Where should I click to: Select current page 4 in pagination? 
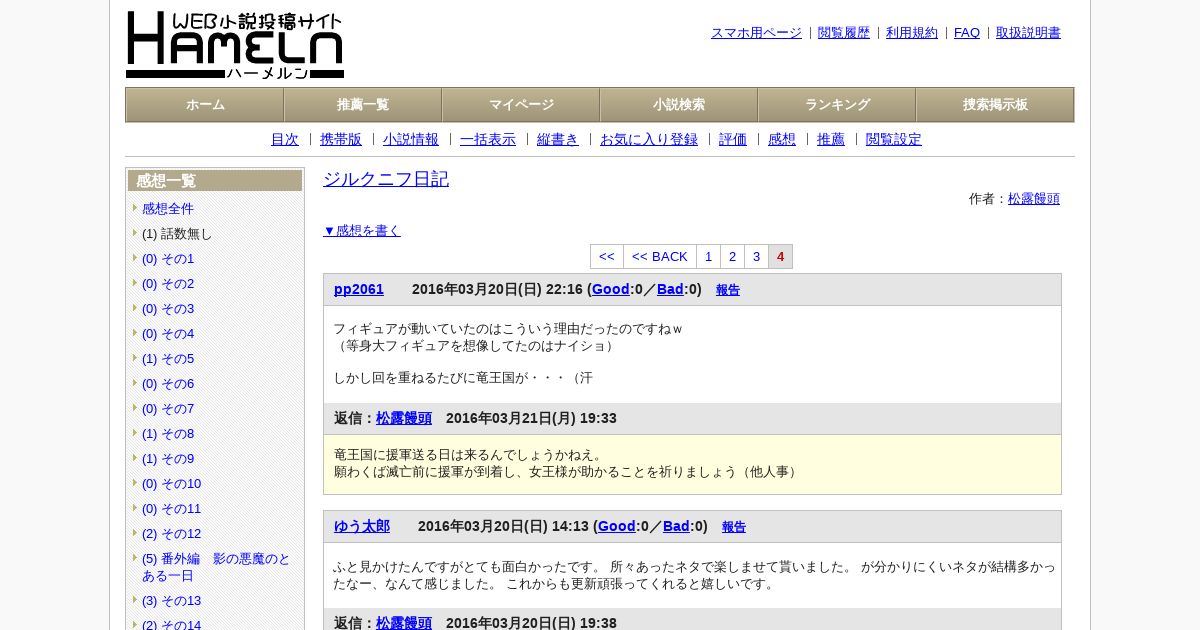point(781,257)
